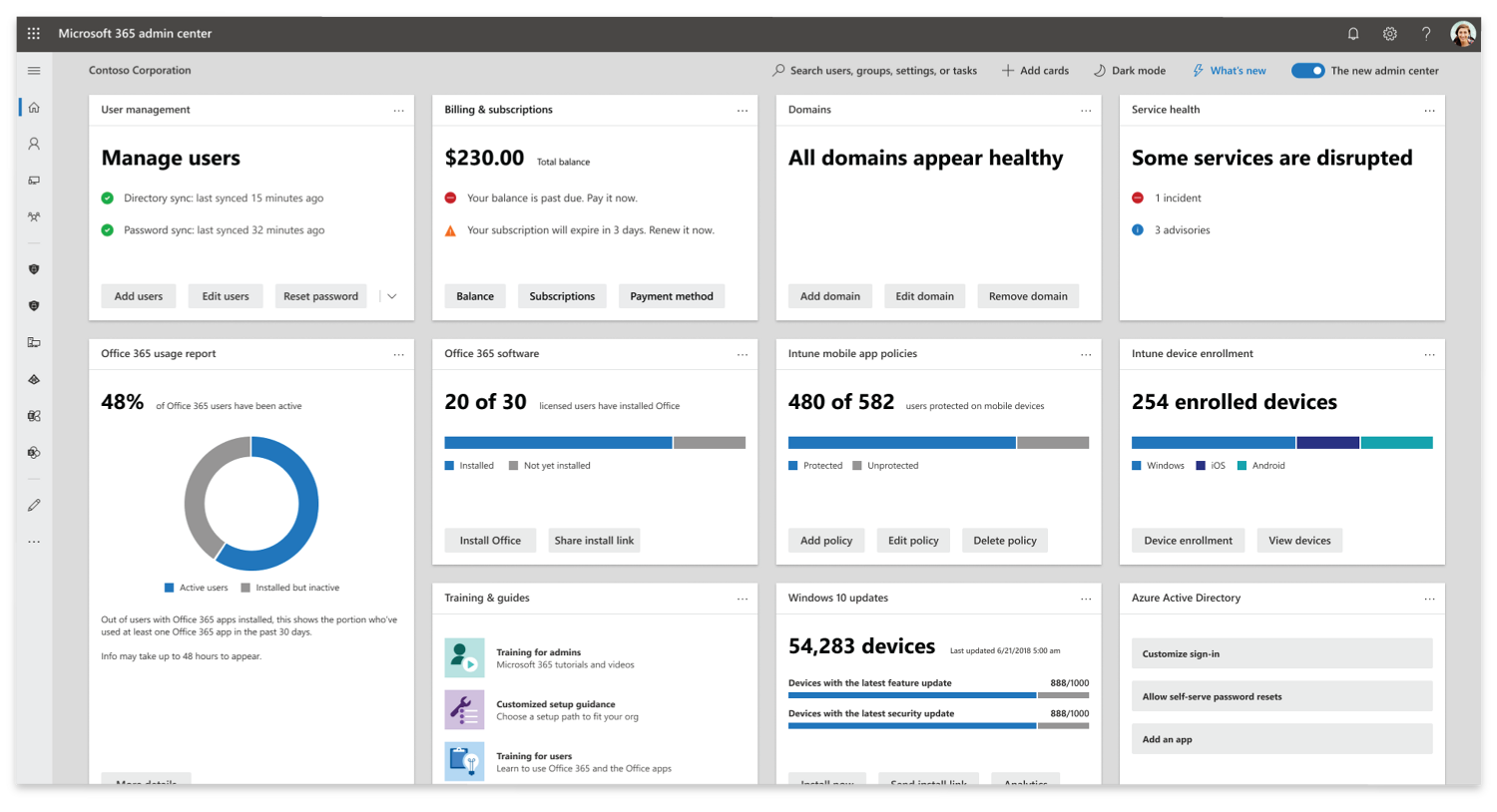Click the Install Office button

tap(490, 540)
